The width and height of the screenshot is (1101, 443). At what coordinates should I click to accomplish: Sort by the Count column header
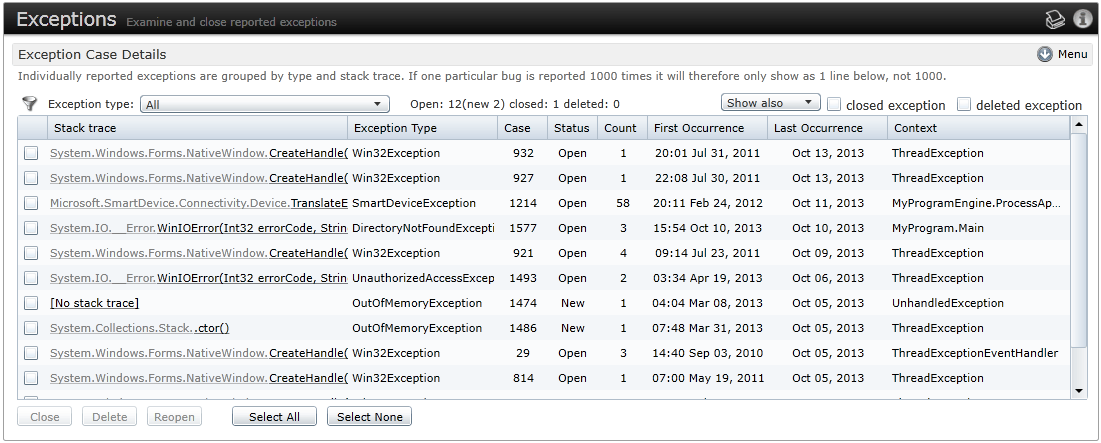point(620,128)
